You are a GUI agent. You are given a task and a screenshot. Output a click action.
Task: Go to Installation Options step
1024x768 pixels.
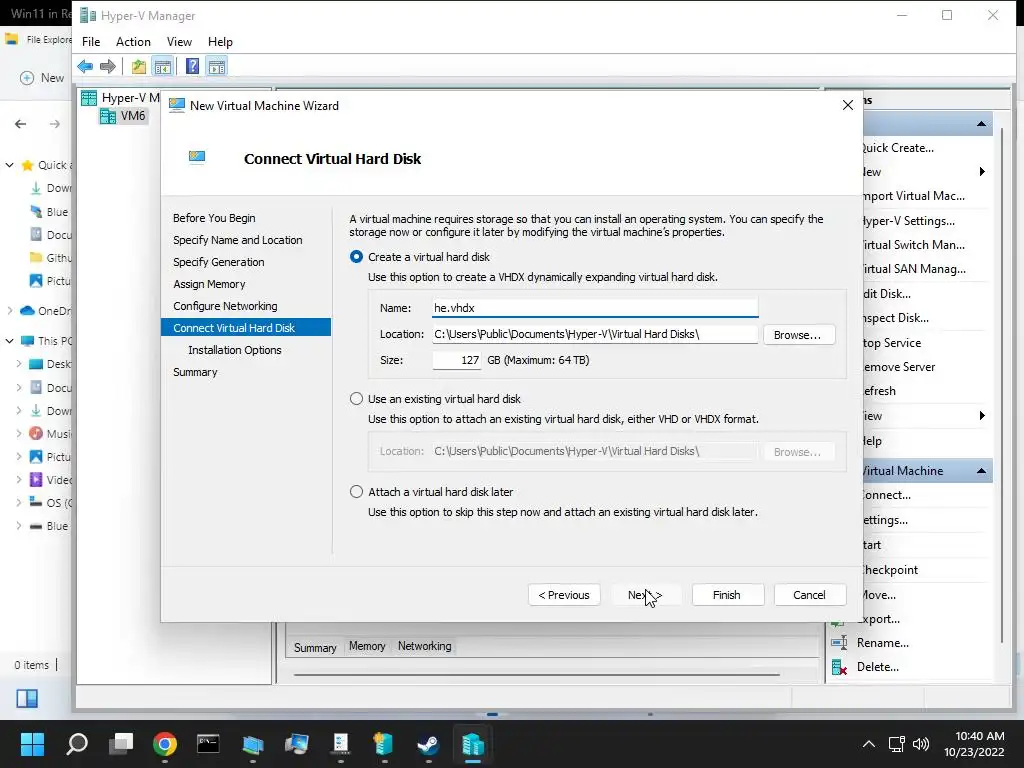(x=234, y=350)
